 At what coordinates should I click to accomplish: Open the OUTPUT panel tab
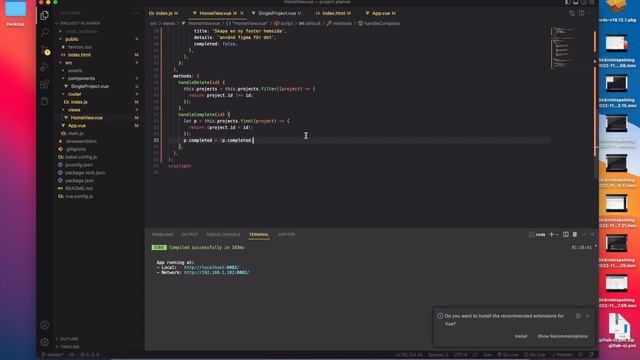point(189,235)
